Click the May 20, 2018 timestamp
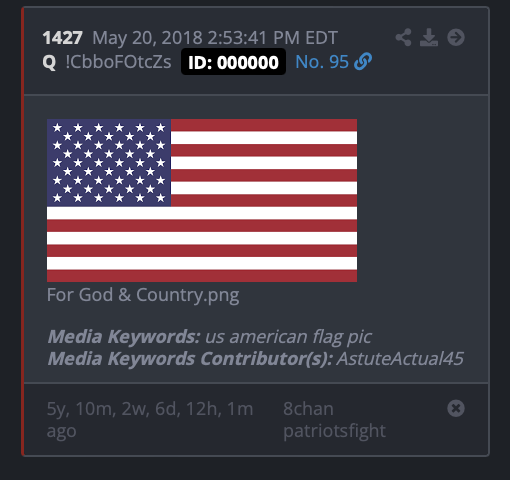510x480 pixels. [x=215, y=38]
